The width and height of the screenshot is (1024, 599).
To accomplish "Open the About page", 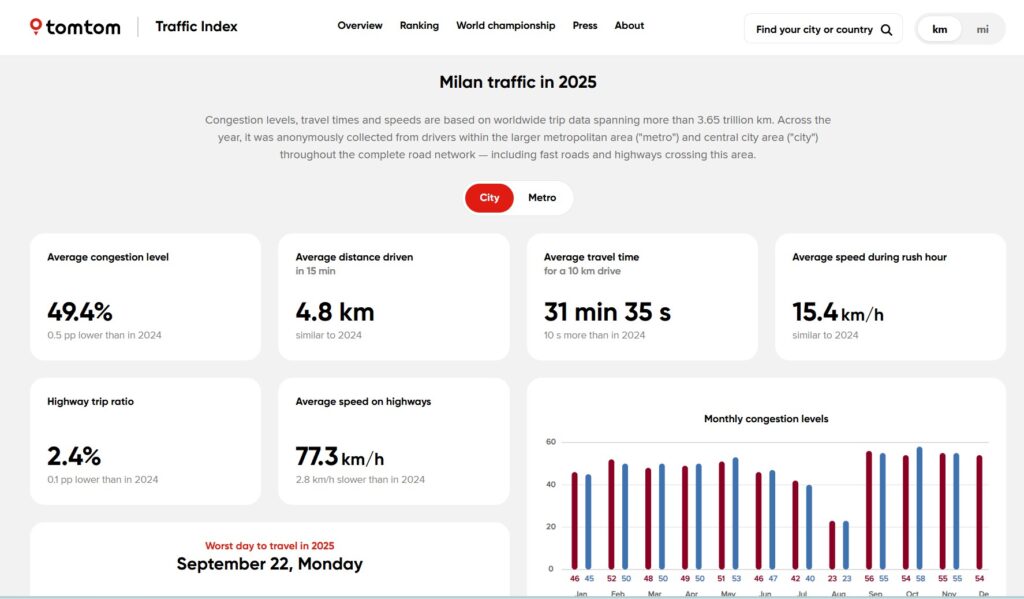I will coord(629,25).
